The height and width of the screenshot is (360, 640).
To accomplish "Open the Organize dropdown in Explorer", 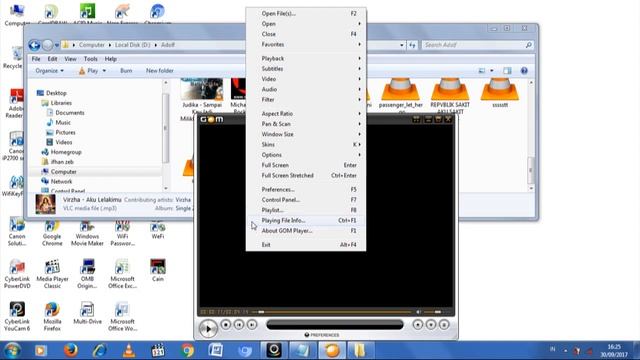I will pos(49,71).
